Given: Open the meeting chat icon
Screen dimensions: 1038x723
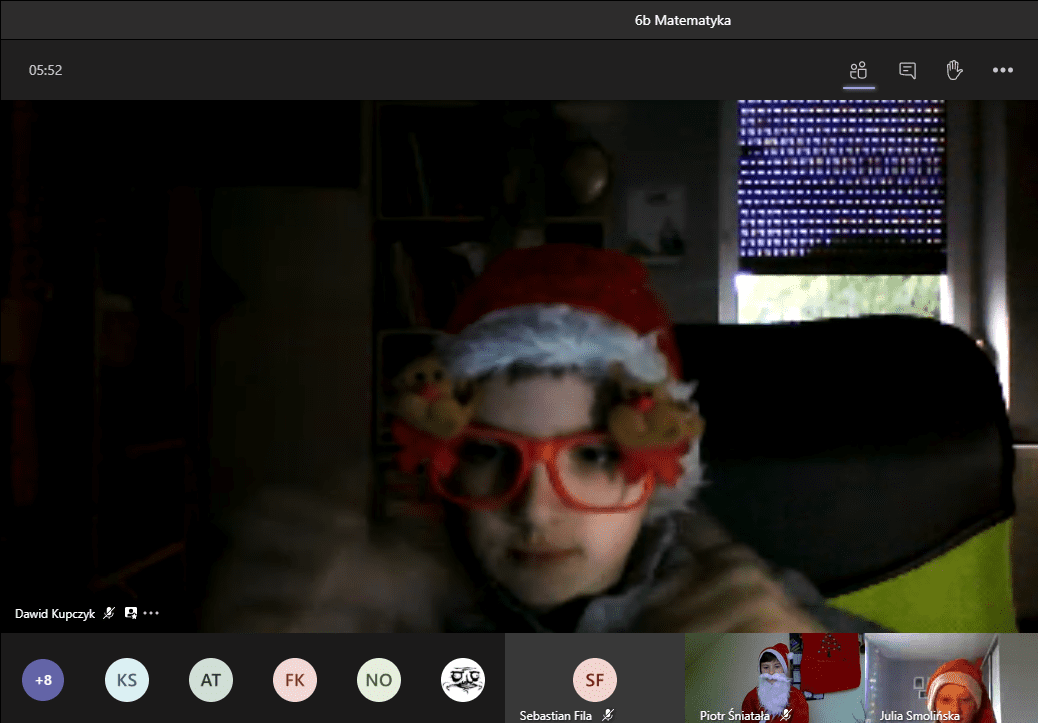Looking at the screenshot, I should point(907,70).
